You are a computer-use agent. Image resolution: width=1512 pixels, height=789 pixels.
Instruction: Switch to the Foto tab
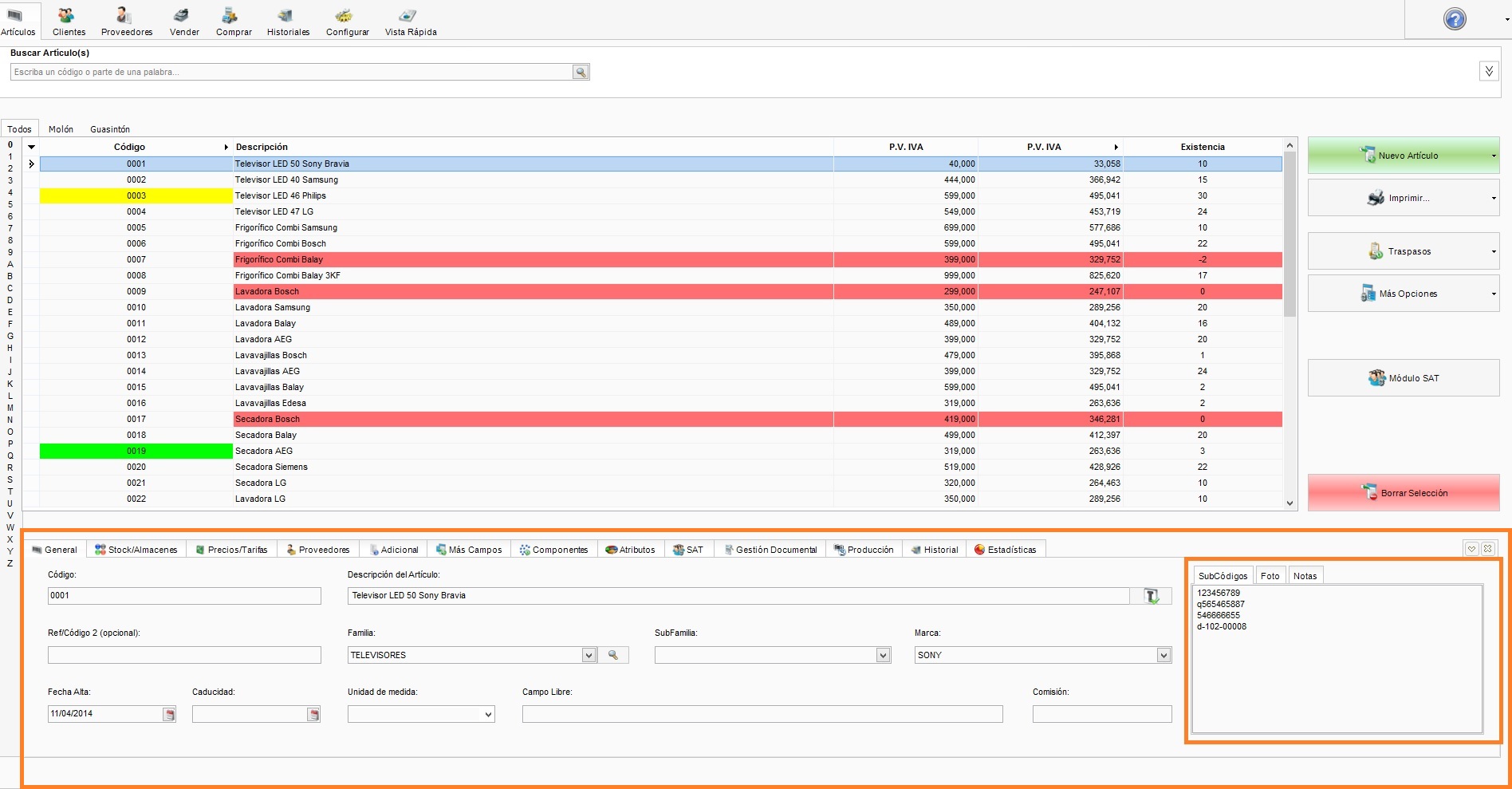click(x=1270, y=576)
